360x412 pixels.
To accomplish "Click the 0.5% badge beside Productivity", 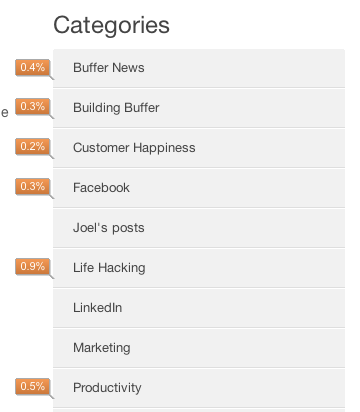I will point(32,387).
